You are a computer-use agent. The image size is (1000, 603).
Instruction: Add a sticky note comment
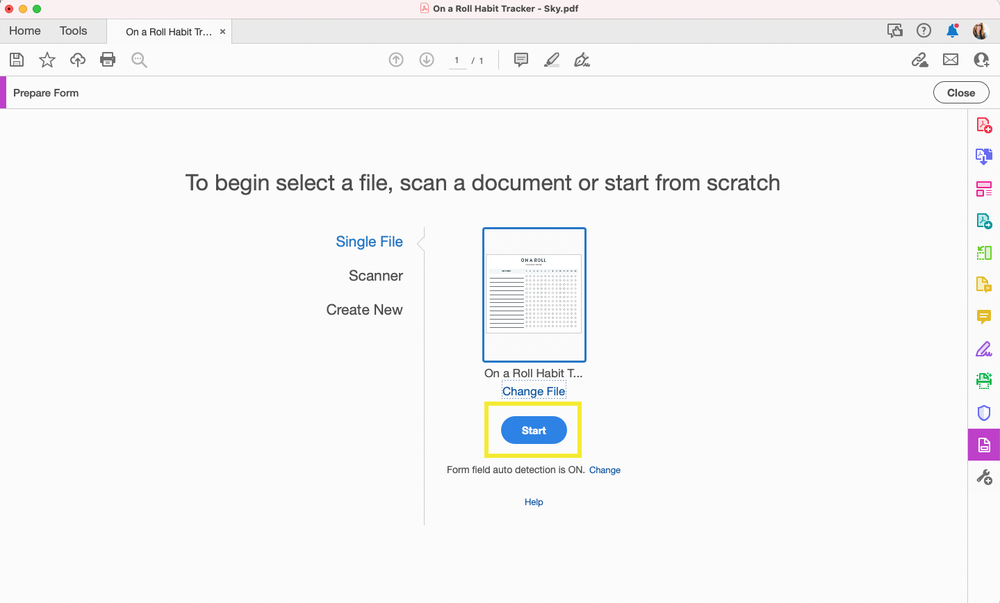(x=520, y=60)
